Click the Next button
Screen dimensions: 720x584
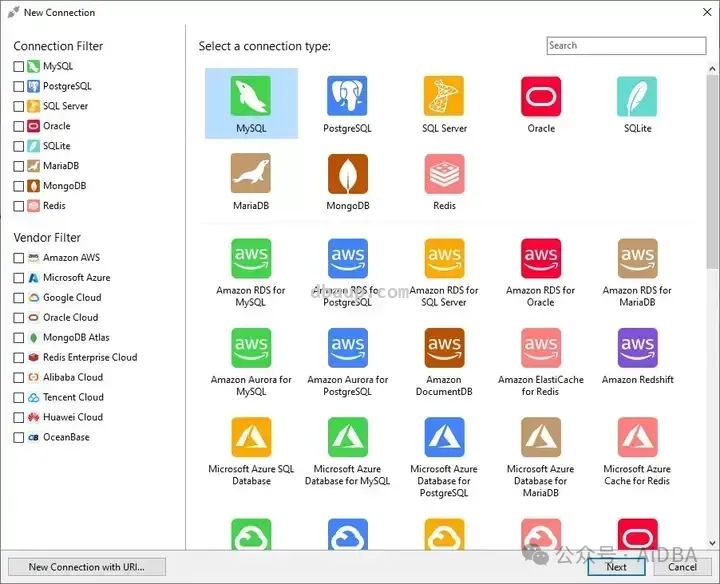click(x=616, y=567)
